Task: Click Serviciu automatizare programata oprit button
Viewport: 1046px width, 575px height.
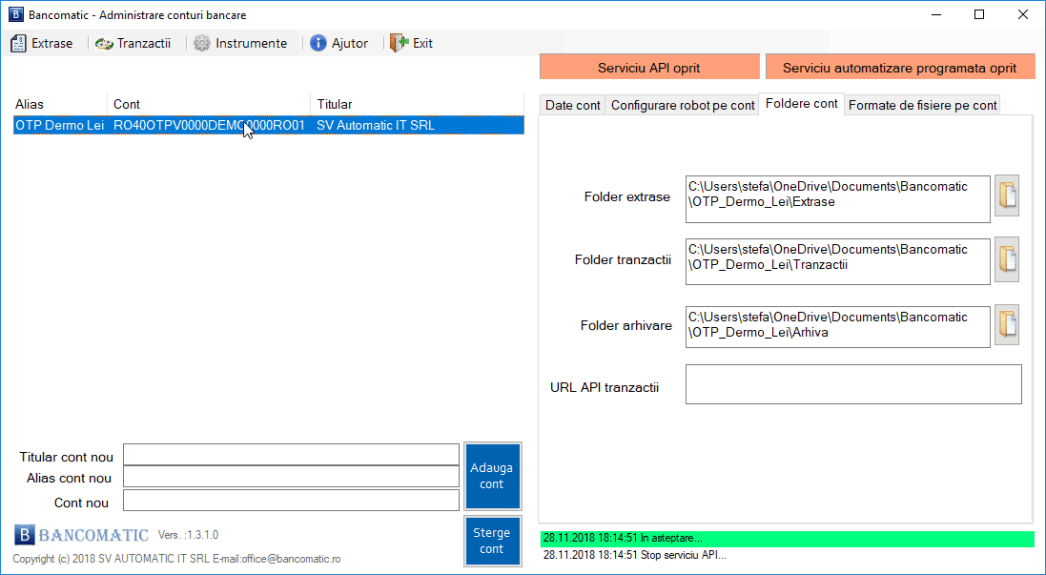Action: coord(899,67)
